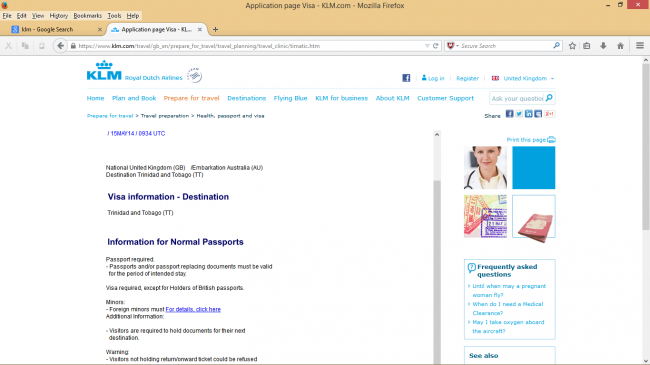Viewport: 650px width, 365px height.
Task: Open Destinations navigation item
Action: coord(247,98)
